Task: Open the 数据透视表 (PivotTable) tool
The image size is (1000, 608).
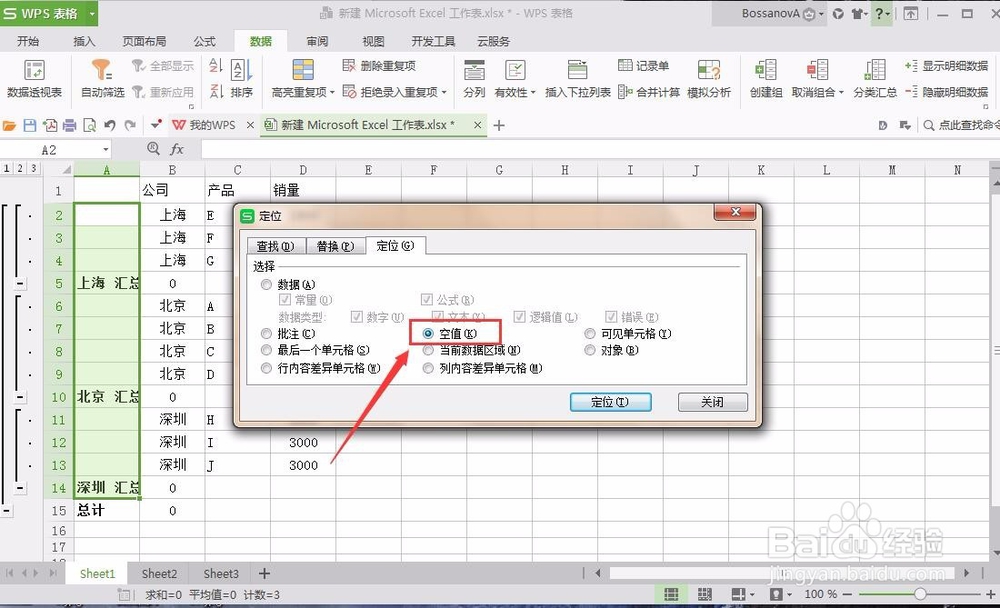Action: click(36, 80)
